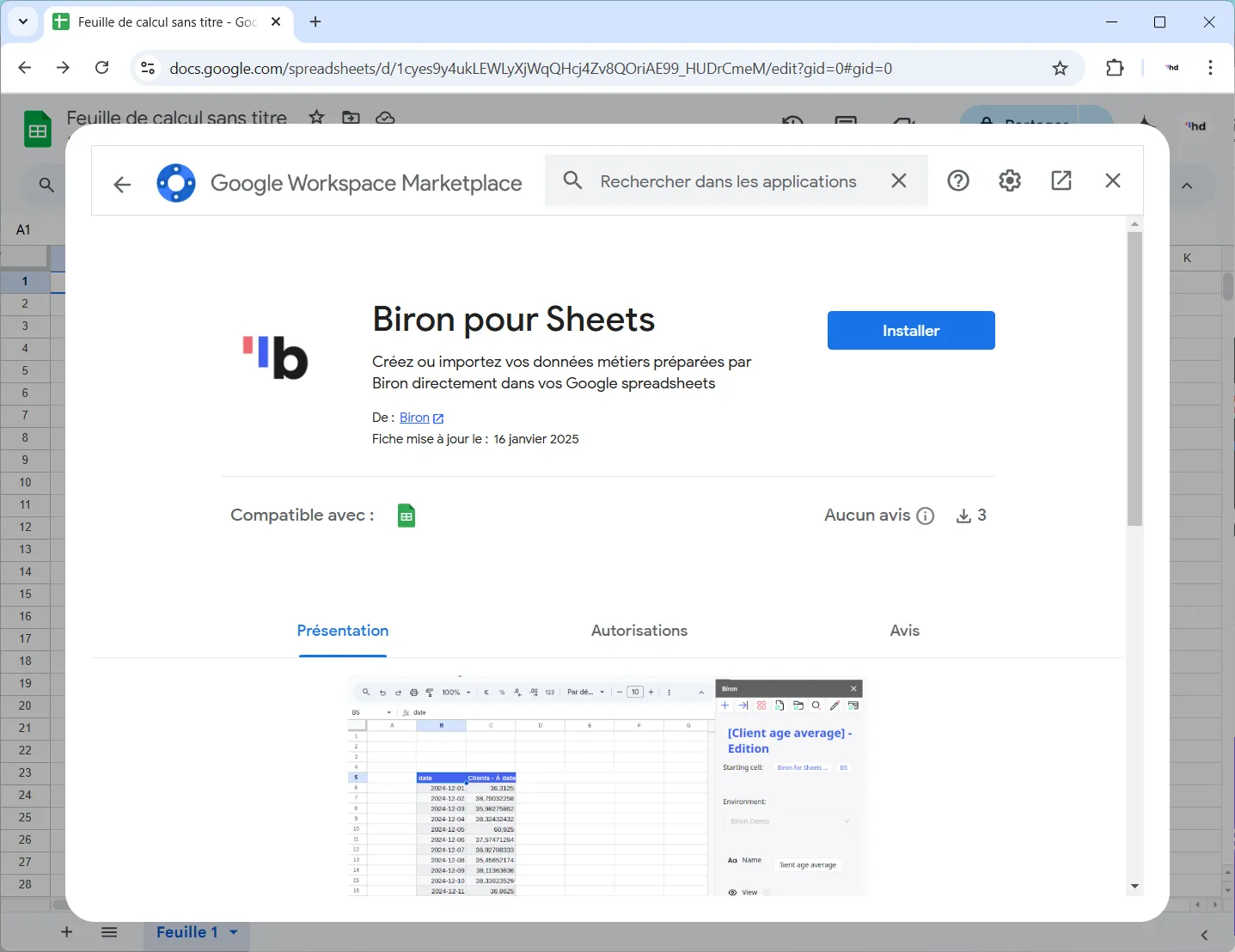Open the Biron developer link
The width and height of the screenshot is (1235, 952).
click(421, 418)
